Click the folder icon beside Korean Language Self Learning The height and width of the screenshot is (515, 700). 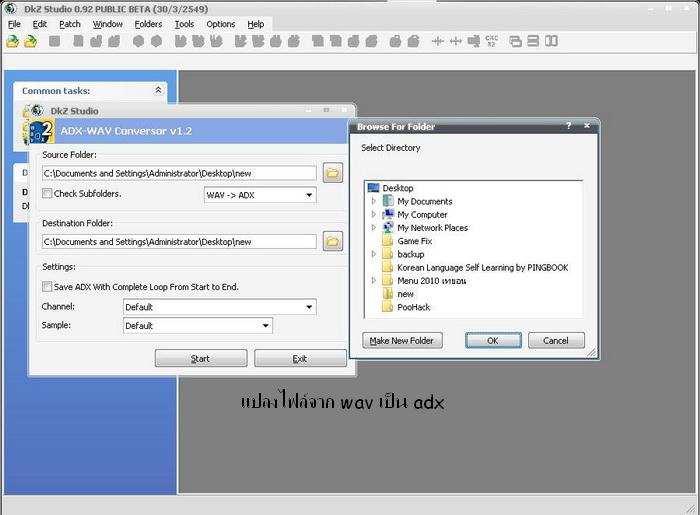[x=388, y=267]
